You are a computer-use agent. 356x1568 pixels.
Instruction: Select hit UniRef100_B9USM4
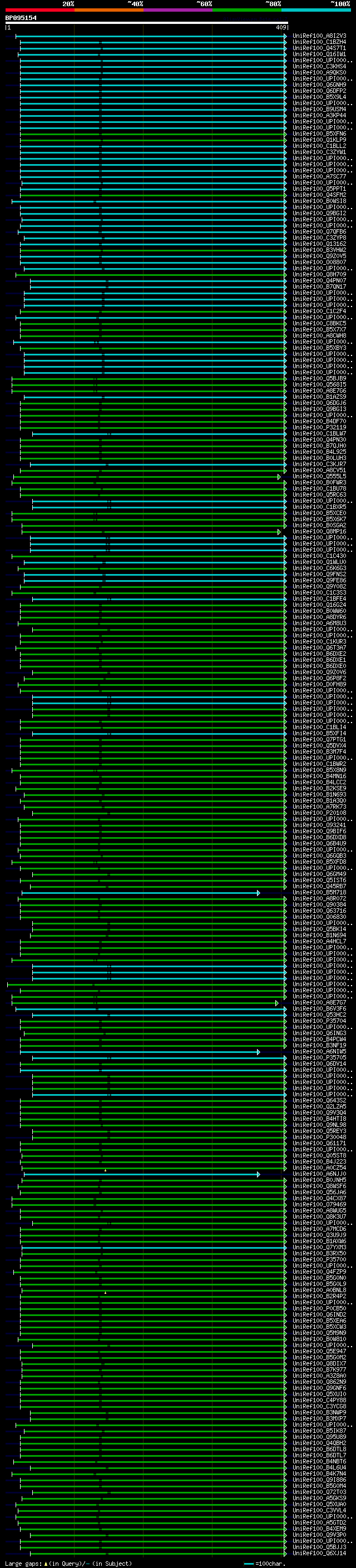(319, 110)
